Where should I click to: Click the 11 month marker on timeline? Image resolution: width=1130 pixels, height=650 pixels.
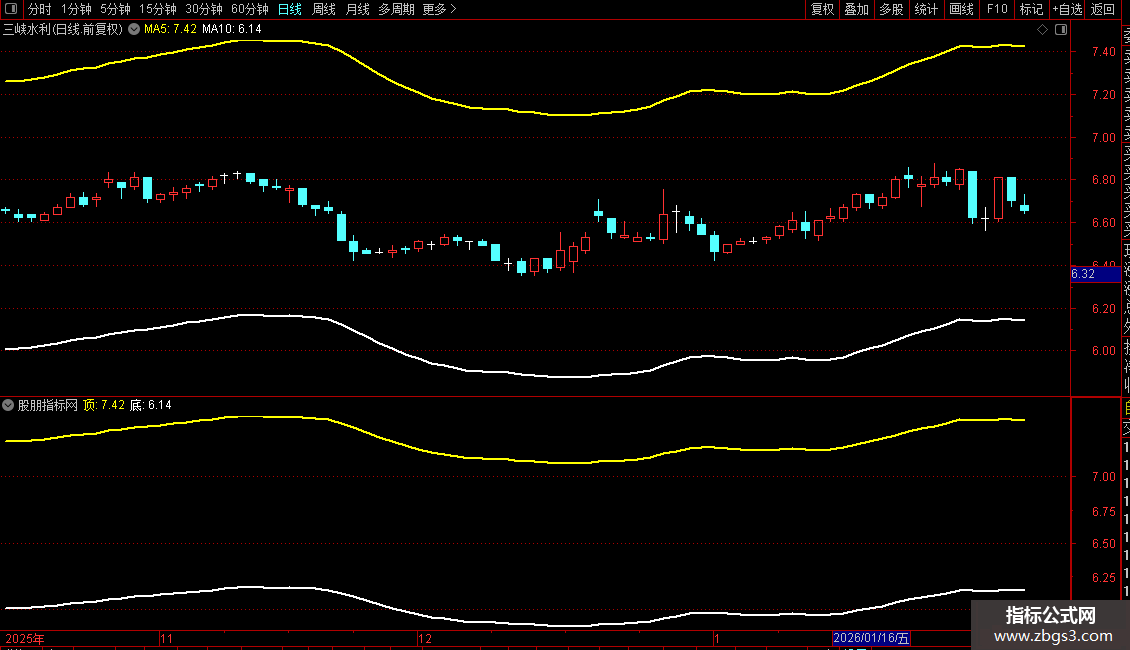(x=166, y=638)
